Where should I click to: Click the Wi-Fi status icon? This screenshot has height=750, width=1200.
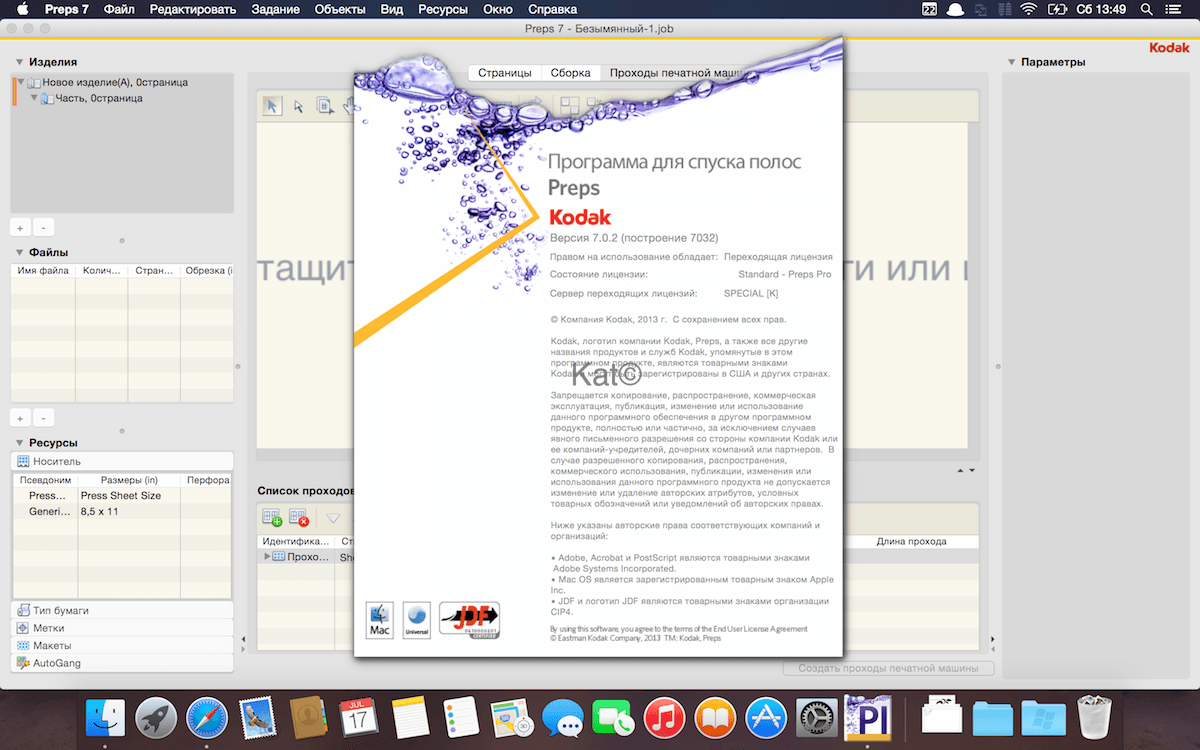click(x=1029, y=9)
